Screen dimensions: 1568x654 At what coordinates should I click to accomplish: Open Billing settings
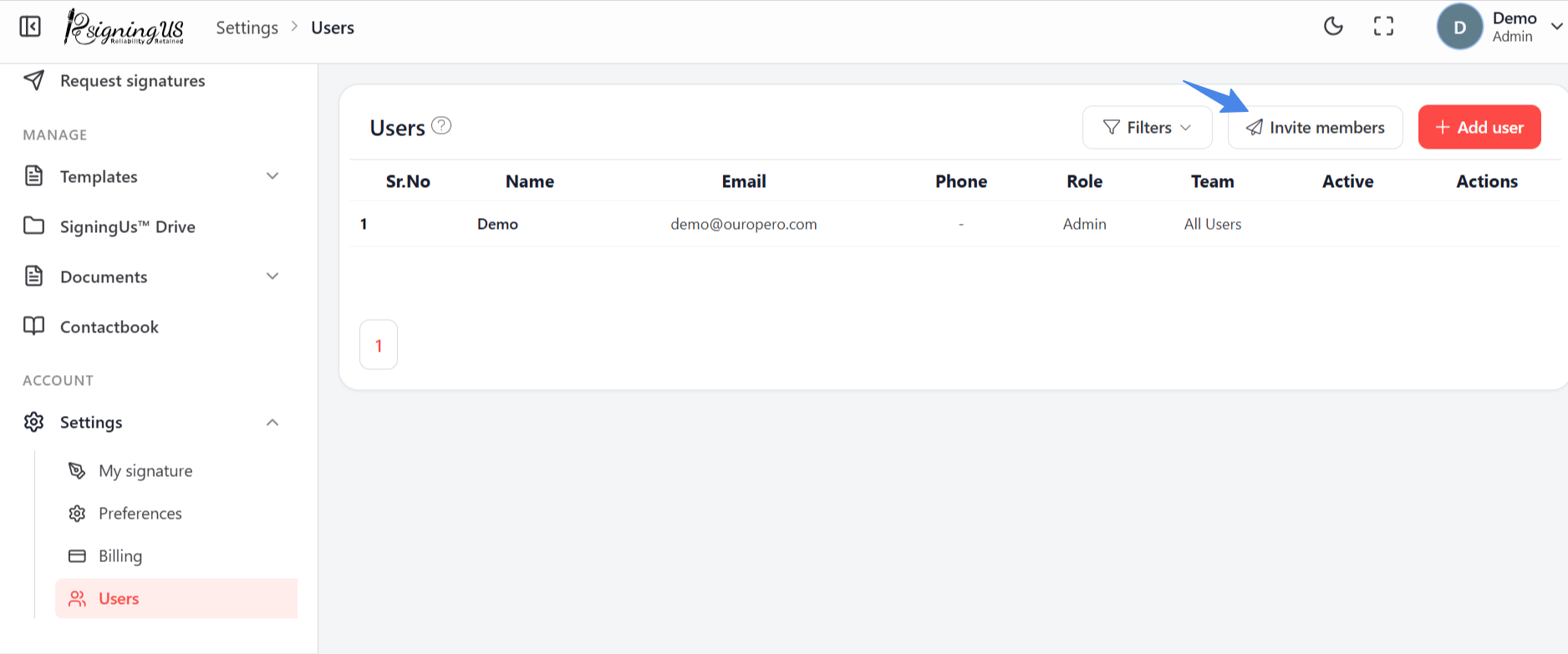pos(120,555)
